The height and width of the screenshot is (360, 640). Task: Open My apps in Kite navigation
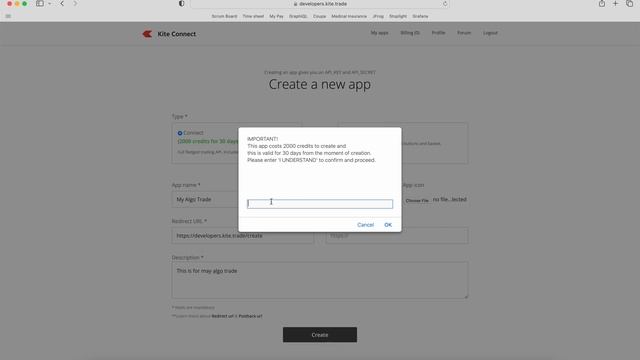[x=379, y=33]
